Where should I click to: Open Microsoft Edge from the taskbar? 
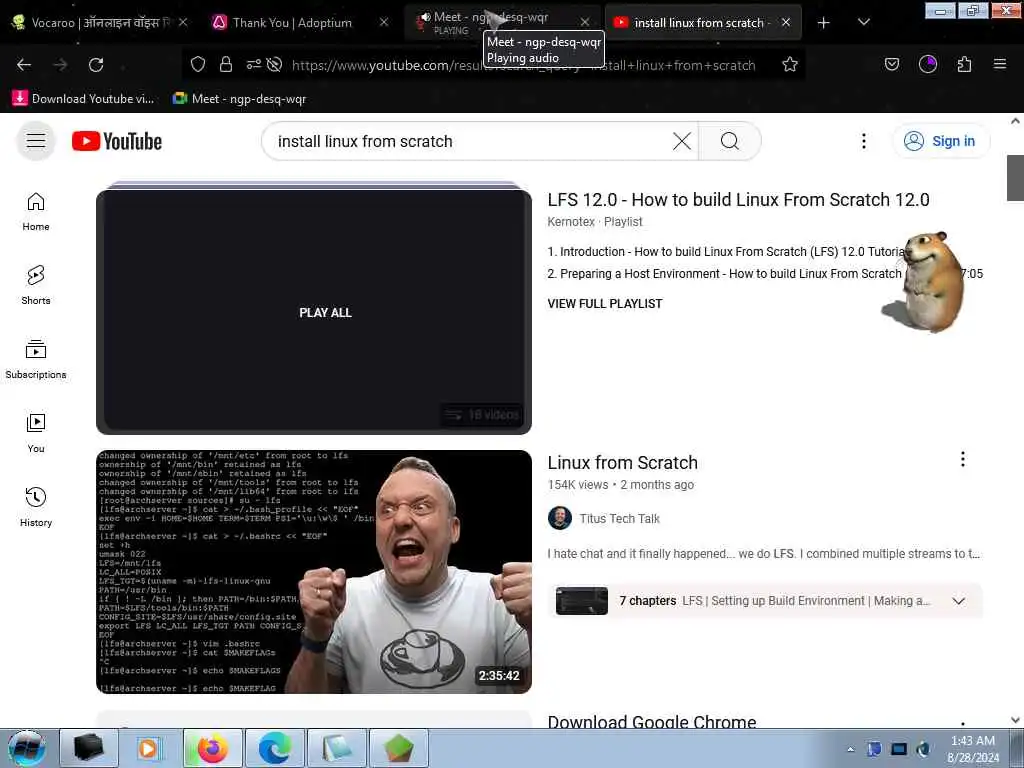(275, 748)
